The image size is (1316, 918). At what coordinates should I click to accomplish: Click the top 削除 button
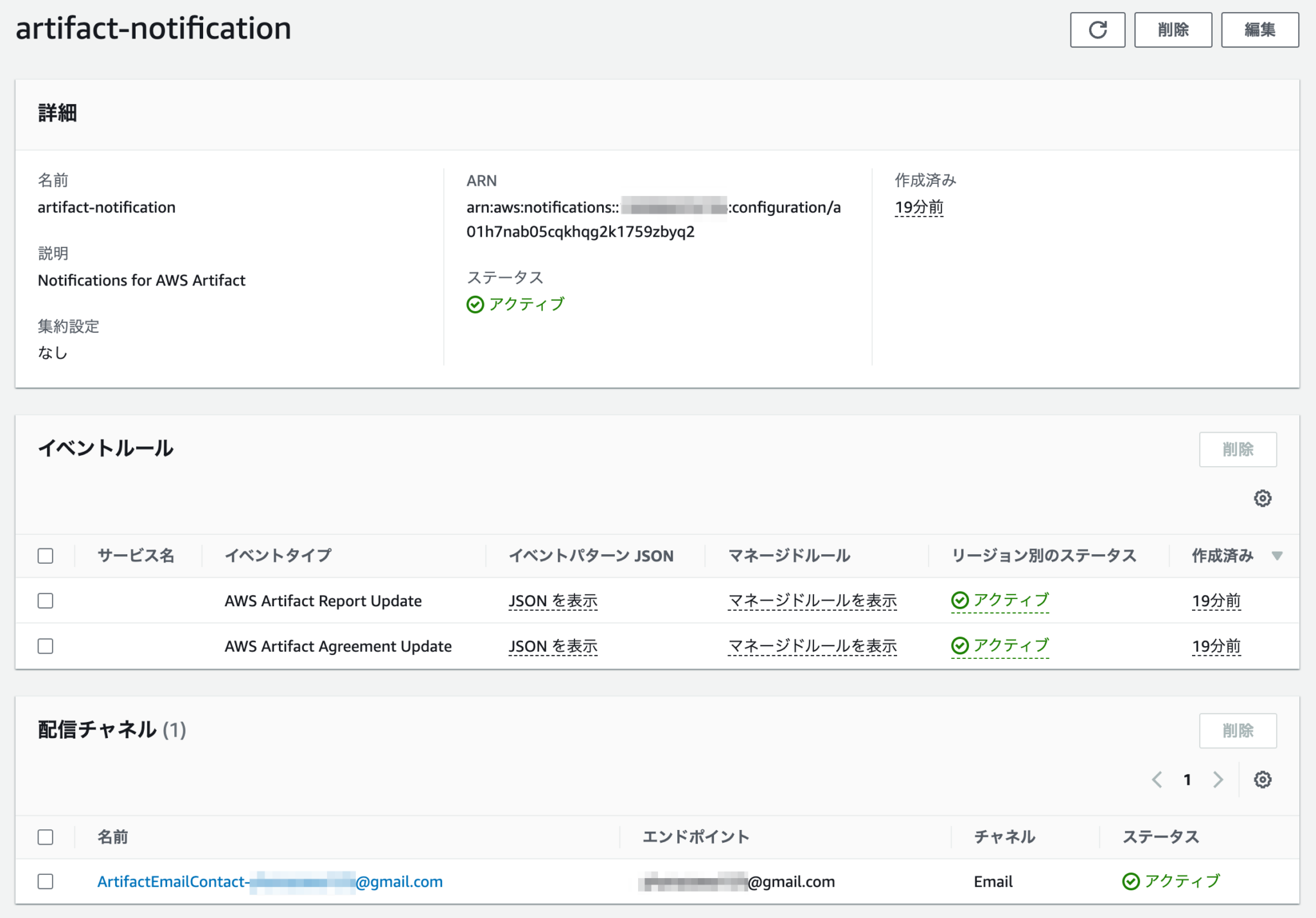[1173, 30]
